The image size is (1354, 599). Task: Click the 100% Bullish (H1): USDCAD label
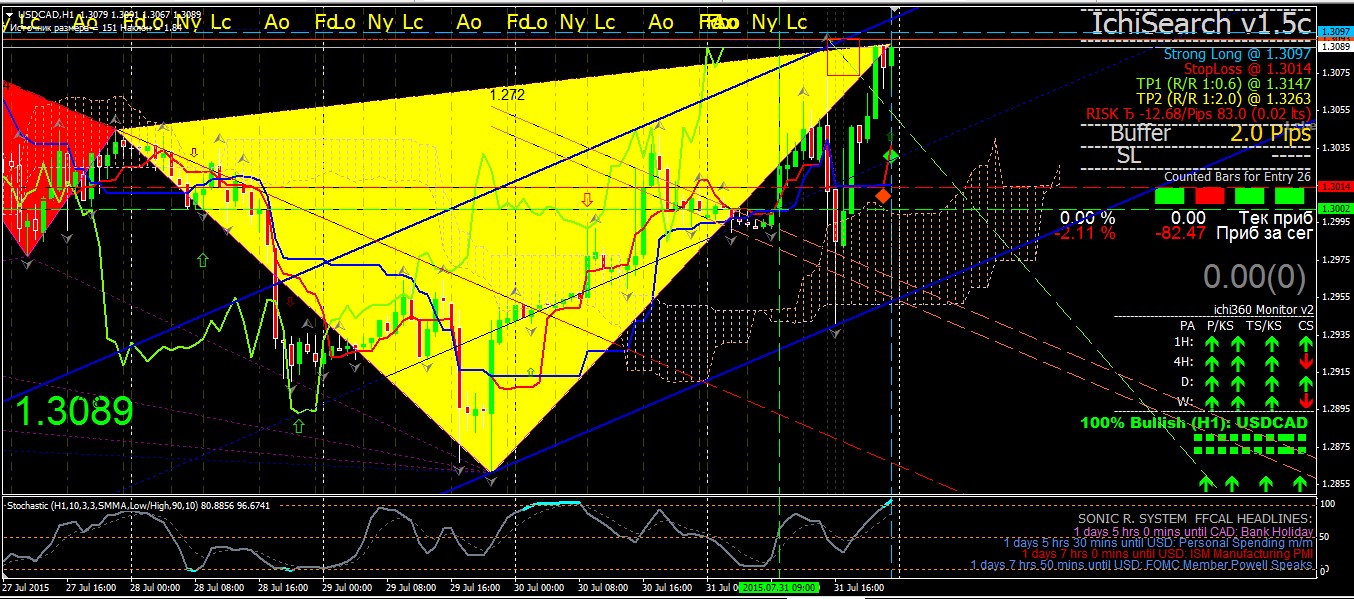point(1194,423)
